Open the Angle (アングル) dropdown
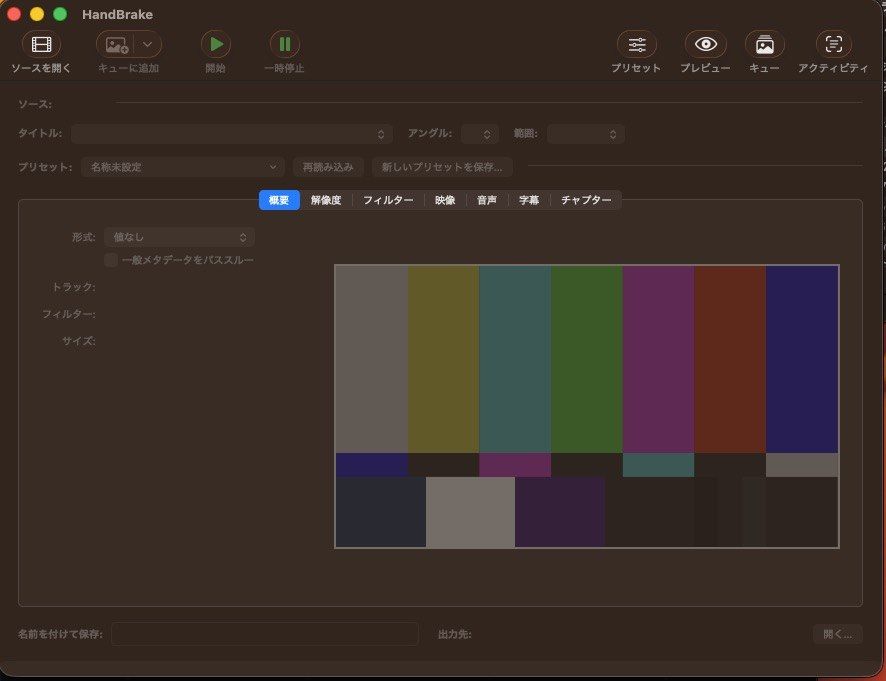 point(480,134)
